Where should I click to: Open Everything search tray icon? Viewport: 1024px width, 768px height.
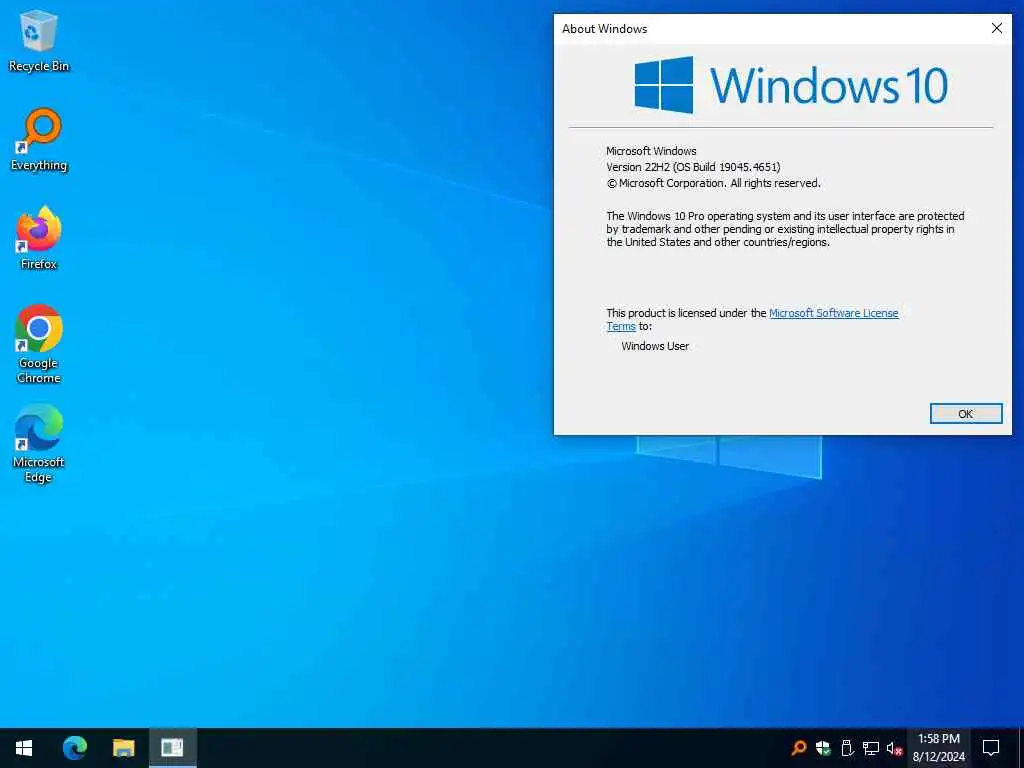798,748
